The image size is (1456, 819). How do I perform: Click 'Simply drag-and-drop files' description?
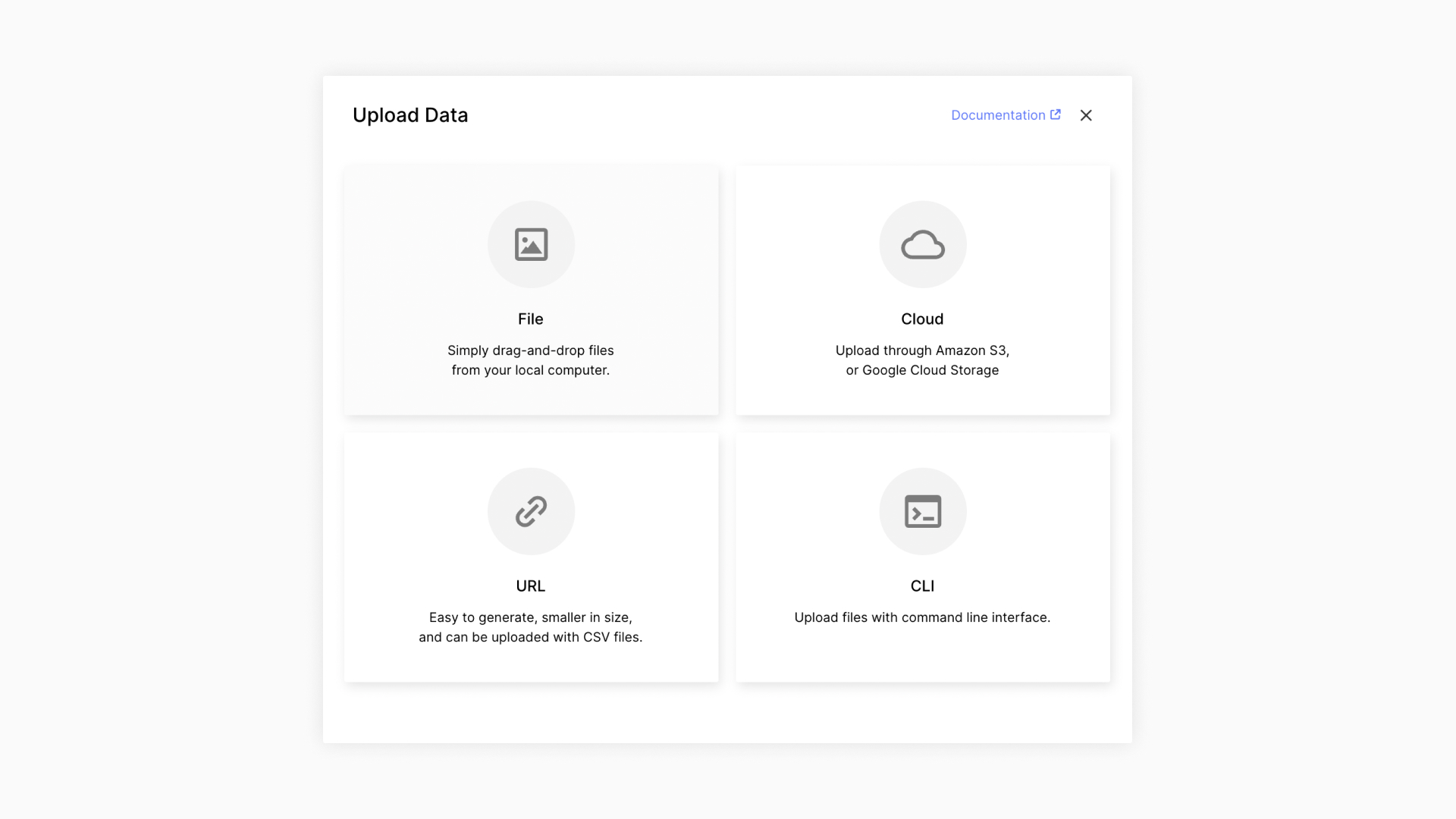[x=531, y=350]
